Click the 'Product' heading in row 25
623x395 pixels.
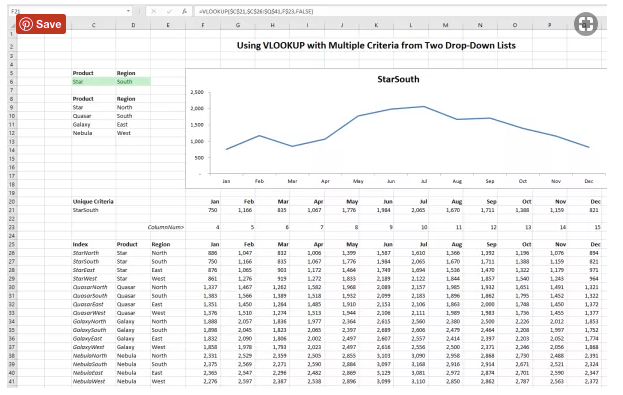pos(127,244)
